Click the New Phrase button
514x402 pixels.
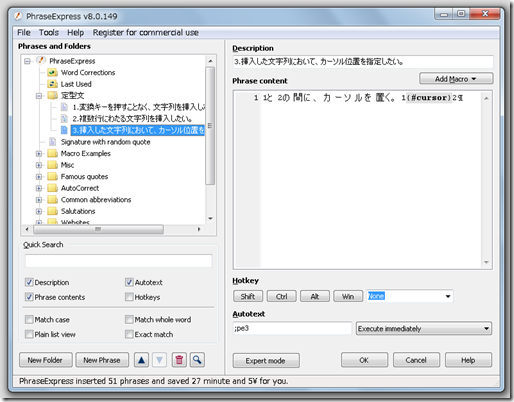coord(102,360)
